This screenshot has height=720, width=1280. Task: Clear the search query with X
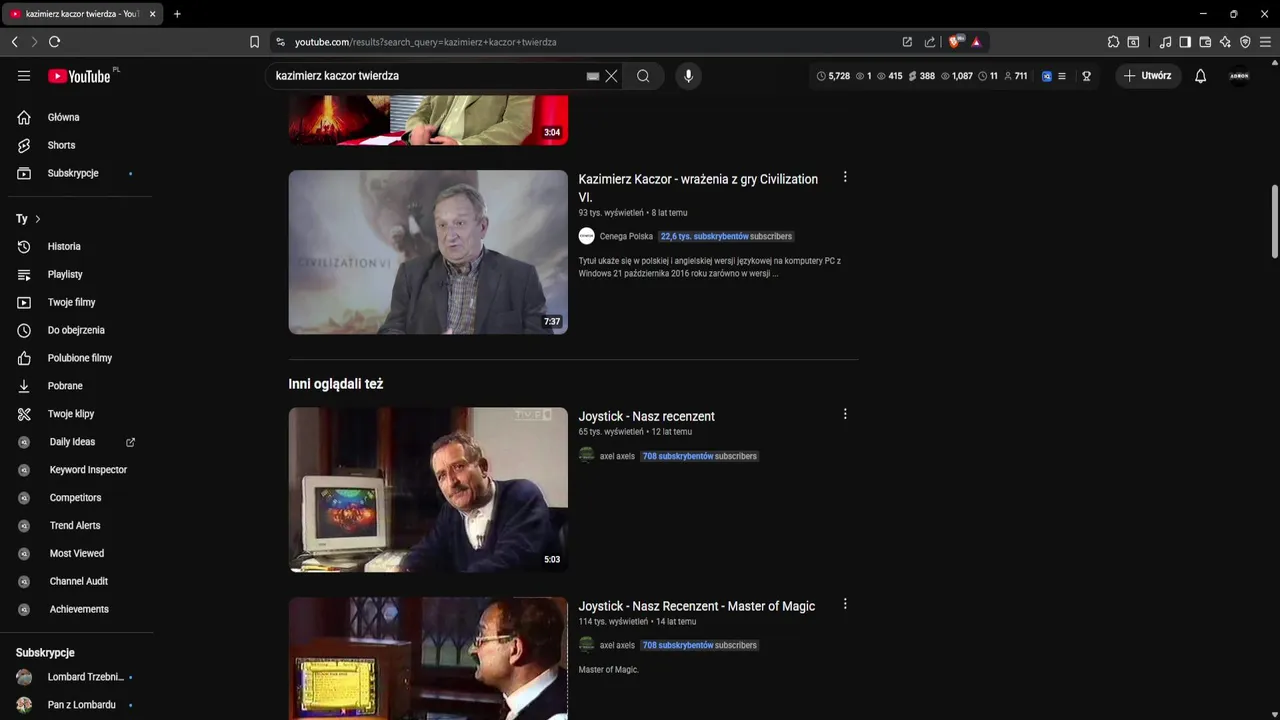click(x=611, y=76)
